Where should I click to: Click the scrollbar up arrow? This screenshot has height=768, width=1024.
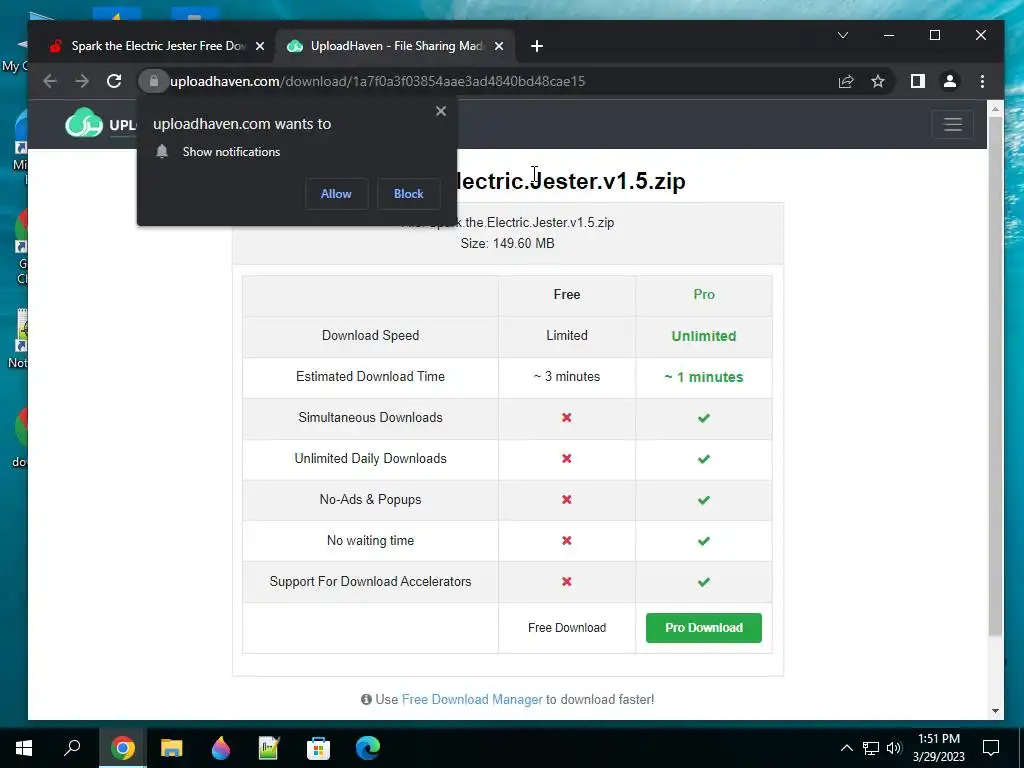coord(995,108)
